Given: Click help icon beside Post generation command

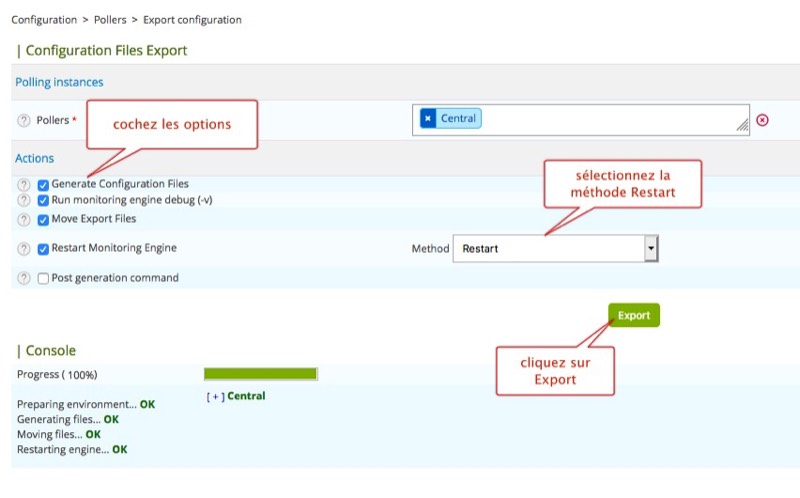Looking at the screenshot, I should pyautogui.click(x=24, y=278).
